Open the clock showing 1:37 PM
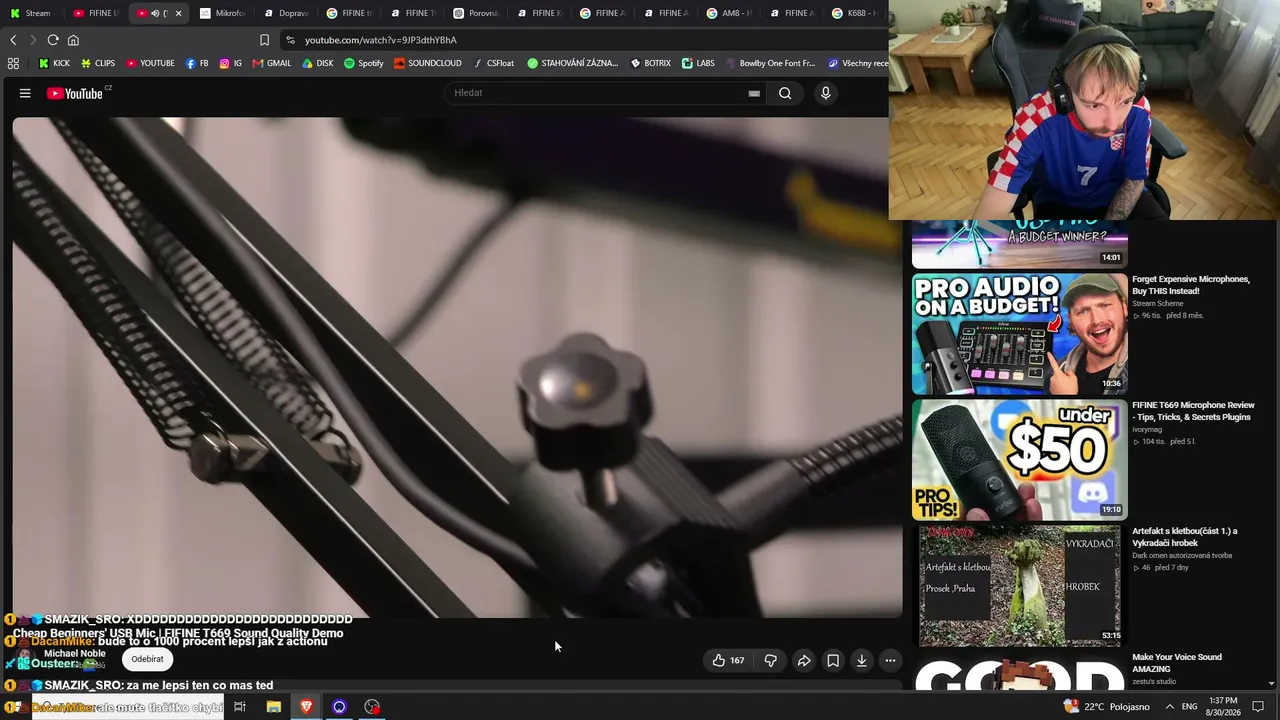The width and height of the screenshot is (1280, 720). coord(1222,707)
